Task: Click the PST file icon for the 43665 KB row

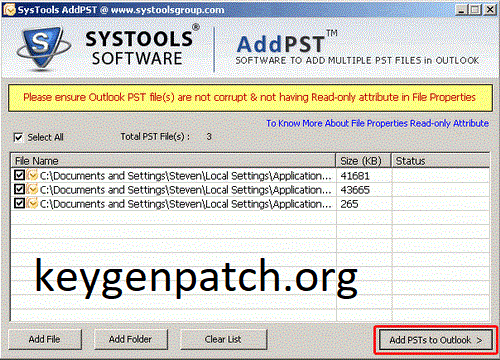Action: coord(32,189)
